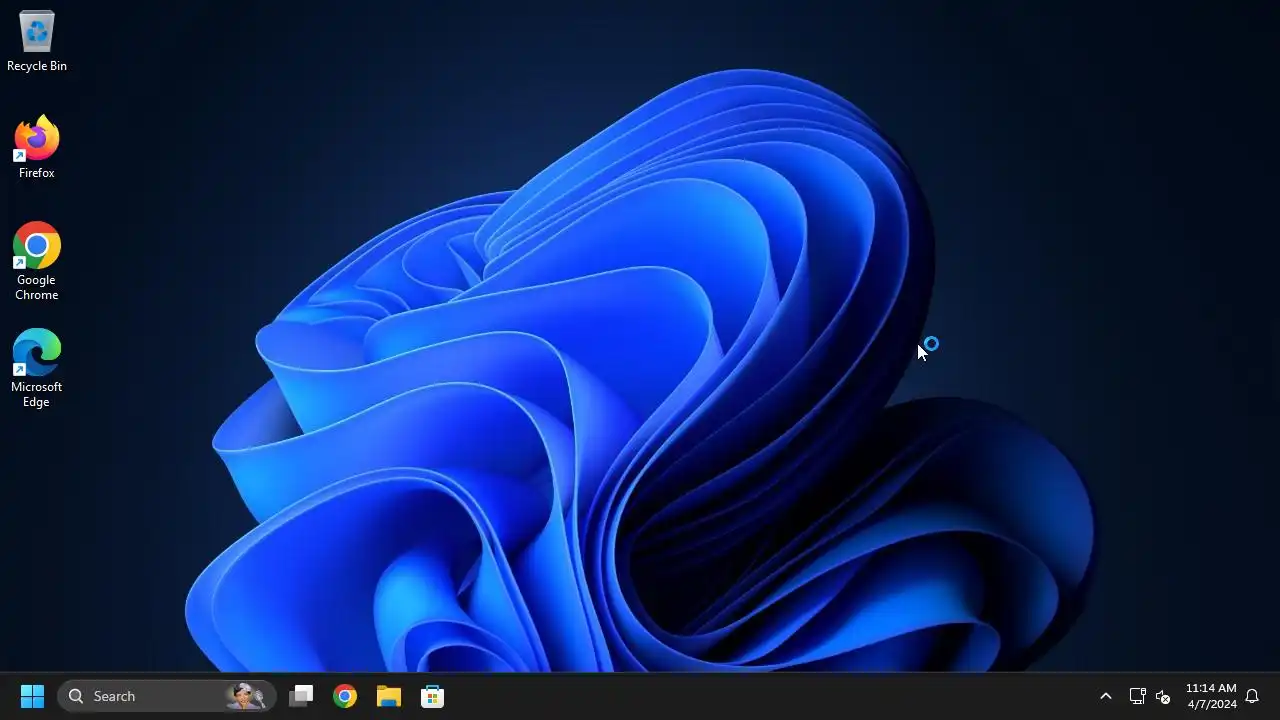Click the taskbar Search box

[167, 696]
